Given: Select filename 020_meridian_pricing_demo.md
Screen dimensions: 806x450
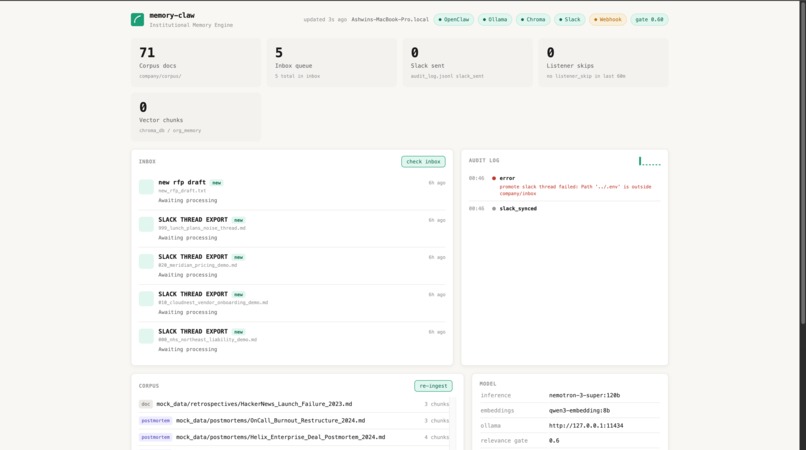Looking at the screenshot, I should [x=198, y=265].
